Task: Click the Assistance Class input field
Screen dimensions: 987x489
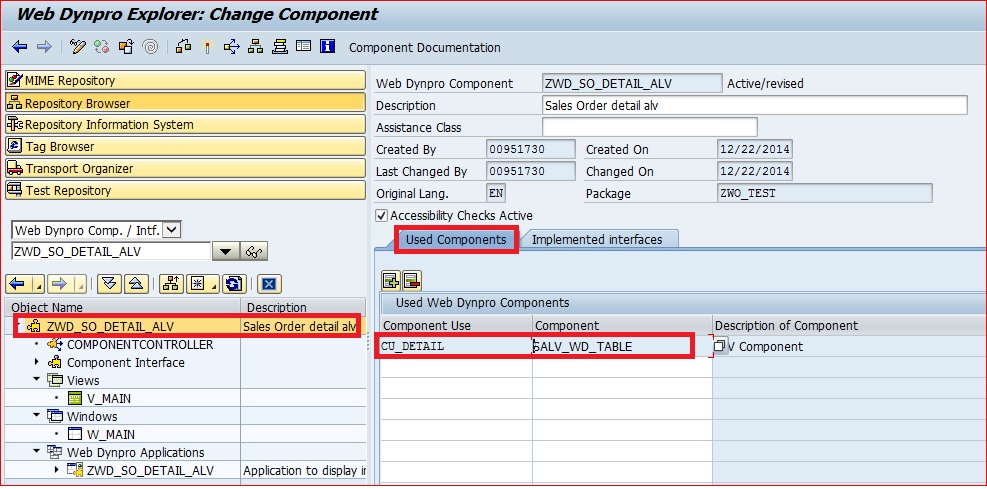Action: pyautogui.click(x=650, y=127)
